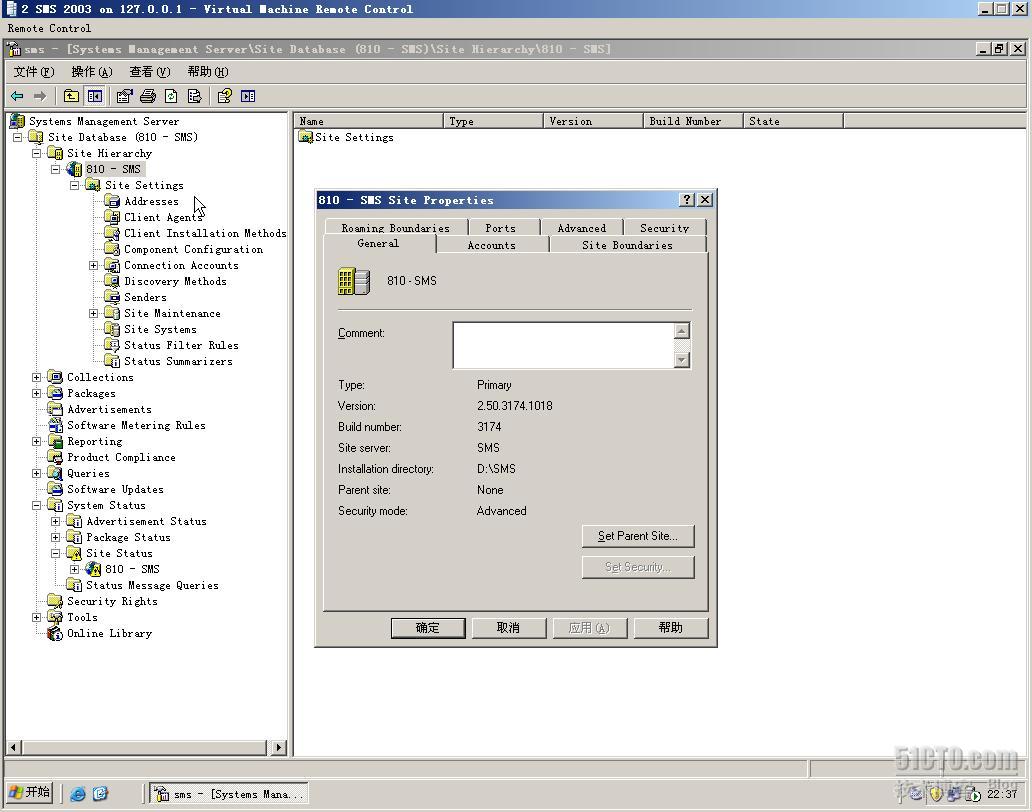Viewport: 1032px width, 812px height.
Task: Click the Back arrow toolbar icon
Action: coord(17,96)
